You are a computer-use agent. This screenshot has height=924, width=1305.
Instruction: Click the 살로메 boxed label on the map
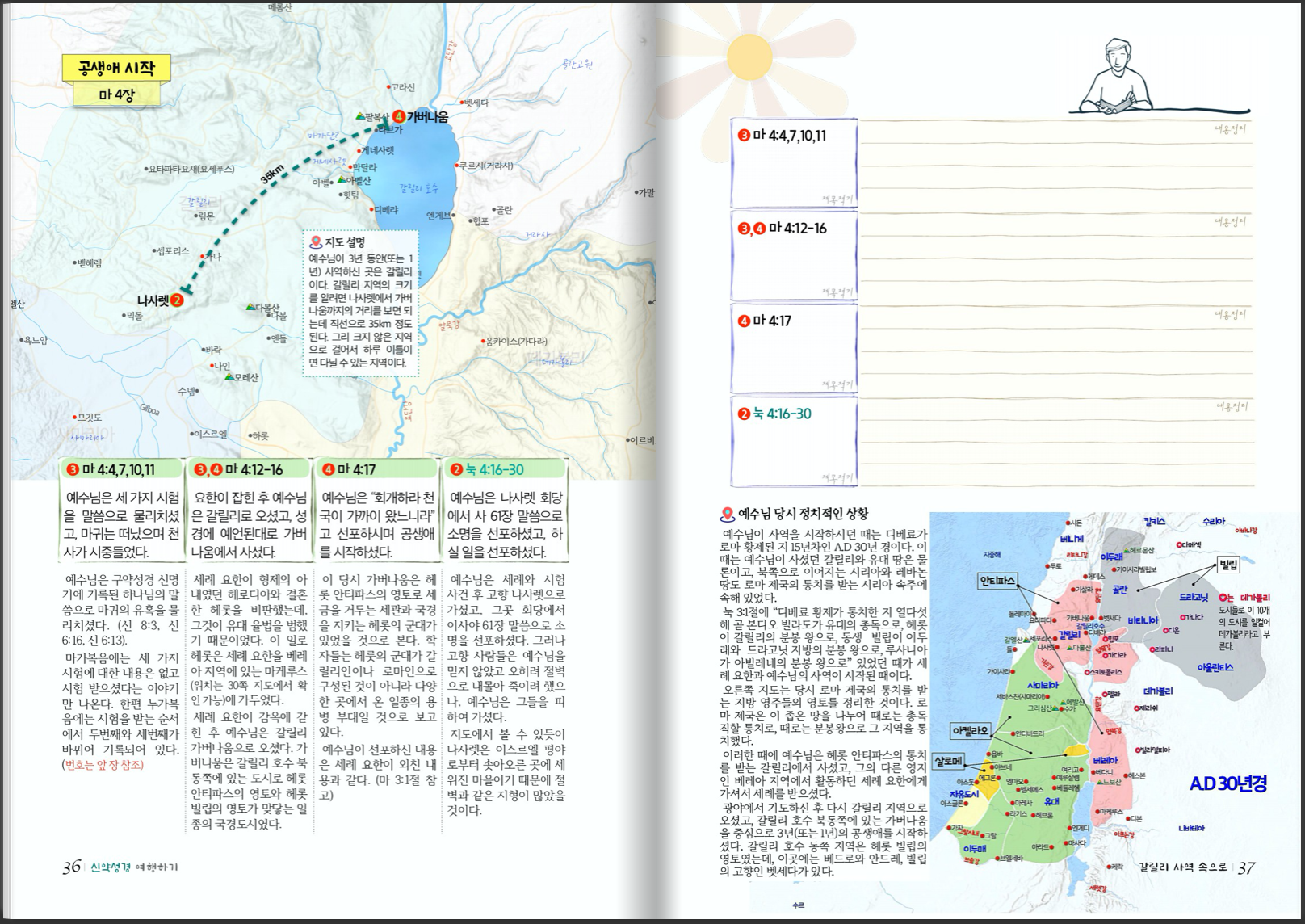tap(948, 761)
